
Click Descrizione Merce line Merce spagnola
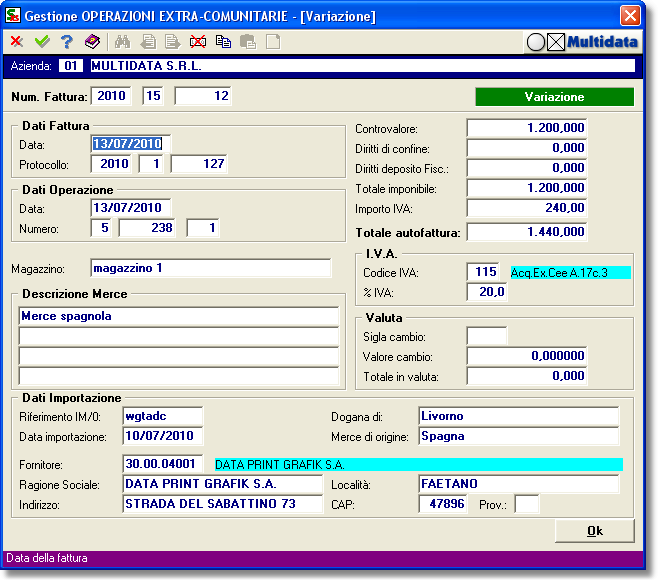tap(179, 316)
